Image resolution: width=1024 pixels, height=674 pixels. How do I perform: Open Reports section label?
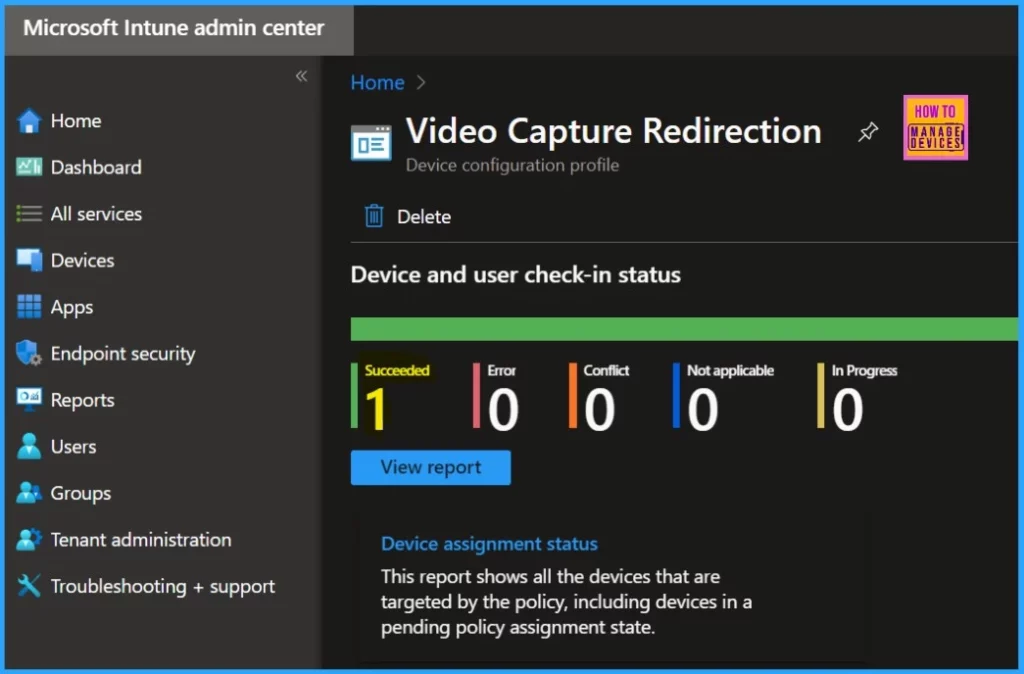click(x=82, y=400)
